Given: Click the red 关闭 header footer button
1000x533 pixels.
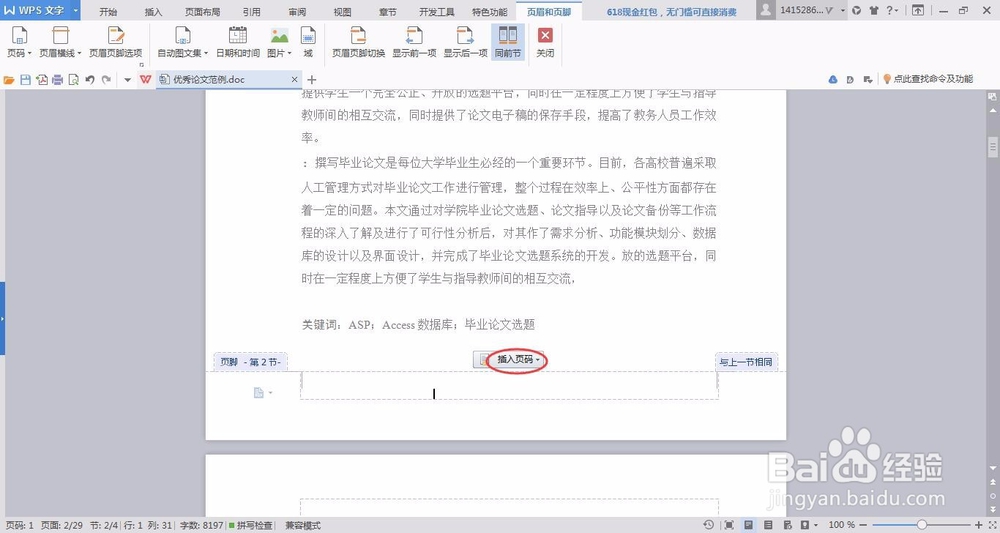Looking at the screenshot, I should coord(545,43).
